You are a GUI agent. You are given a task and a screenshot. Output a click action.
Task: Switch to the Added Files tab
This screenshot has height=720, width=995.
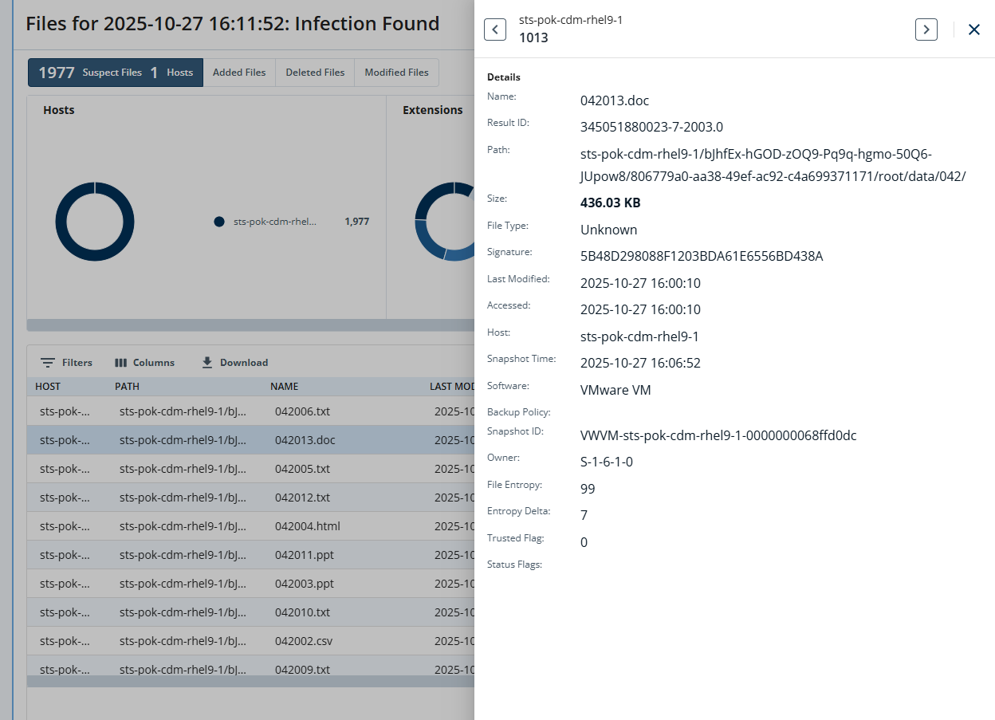pyautogui.click(x=239, y=72)
